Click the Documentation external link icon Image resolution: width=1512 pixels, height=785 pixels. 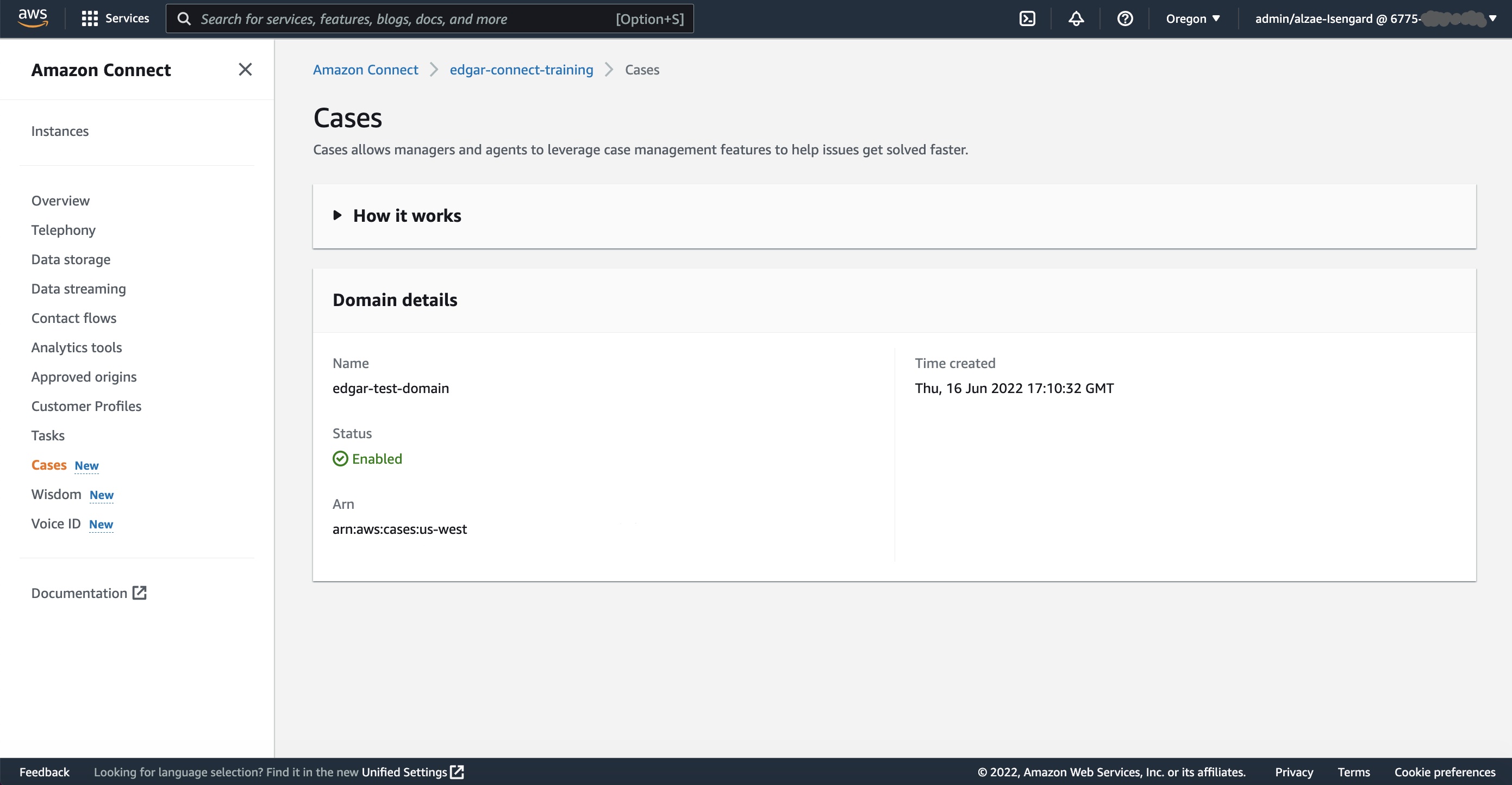(139, 591)
